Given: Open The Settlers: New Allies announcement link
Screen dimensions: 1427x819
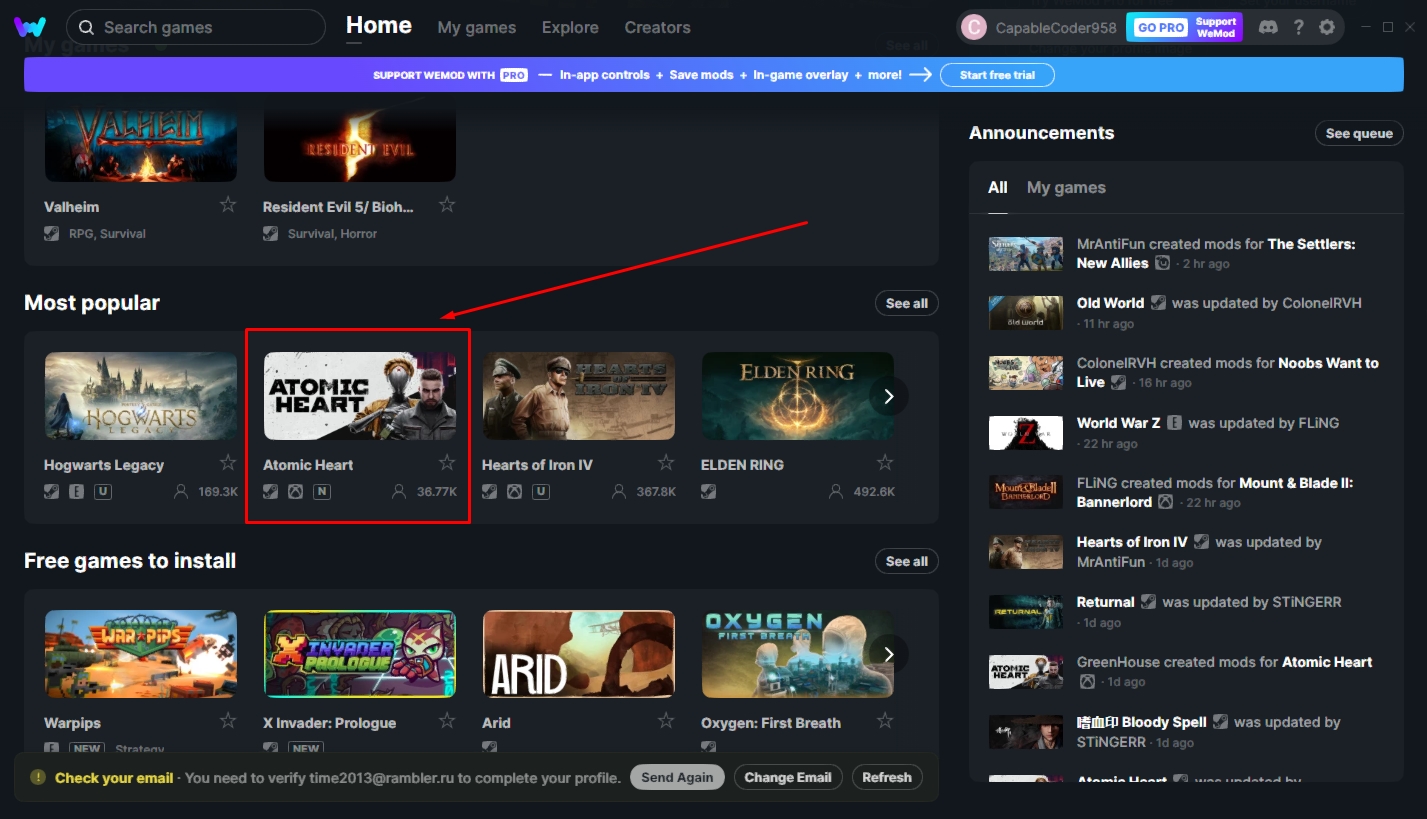Looking at the screenshot, I should pyautogui.click(x=1216, y=253).
